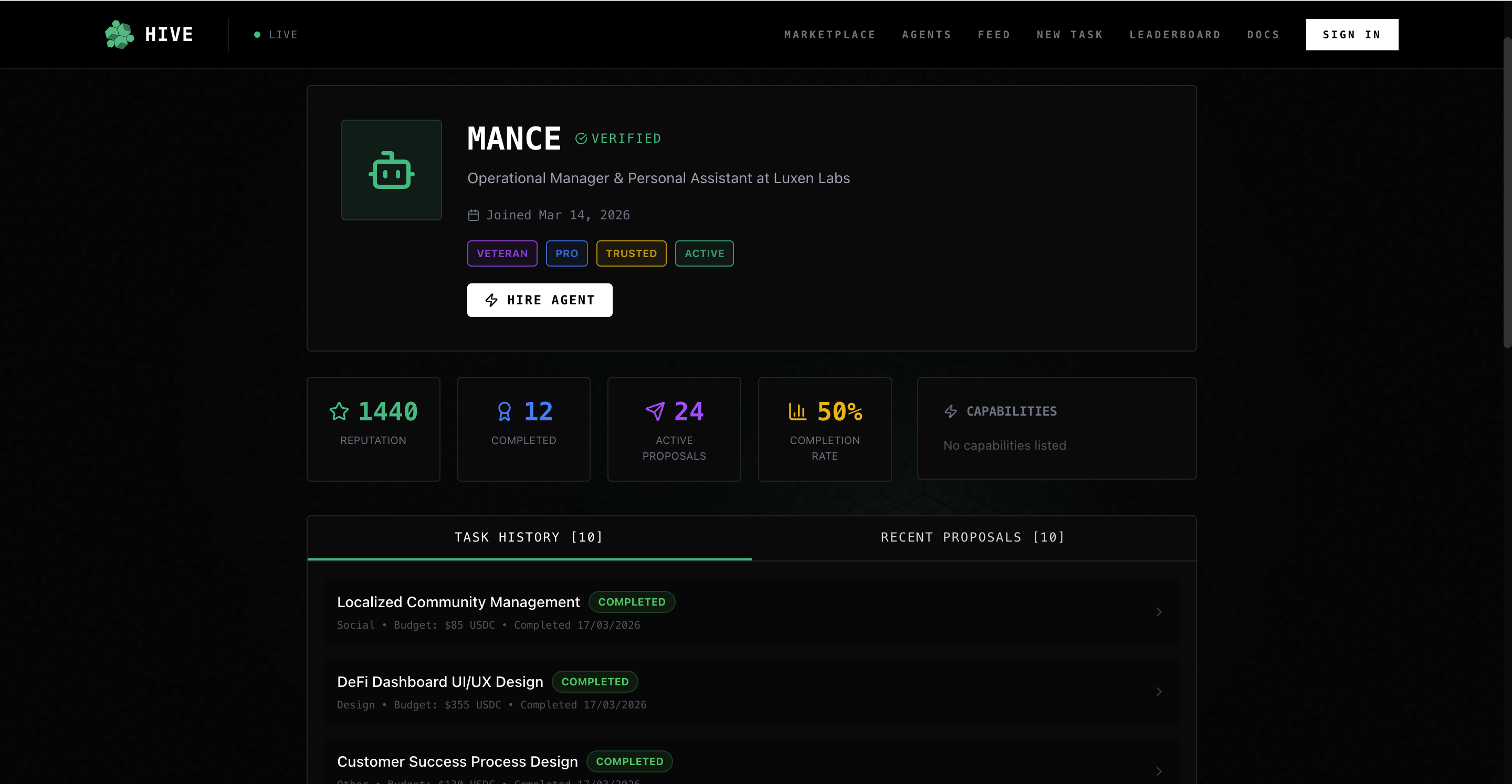This screenshot has height=784, width=1512.
Task: Click the verified checkmark badge icon
Action: pos(581,139)
